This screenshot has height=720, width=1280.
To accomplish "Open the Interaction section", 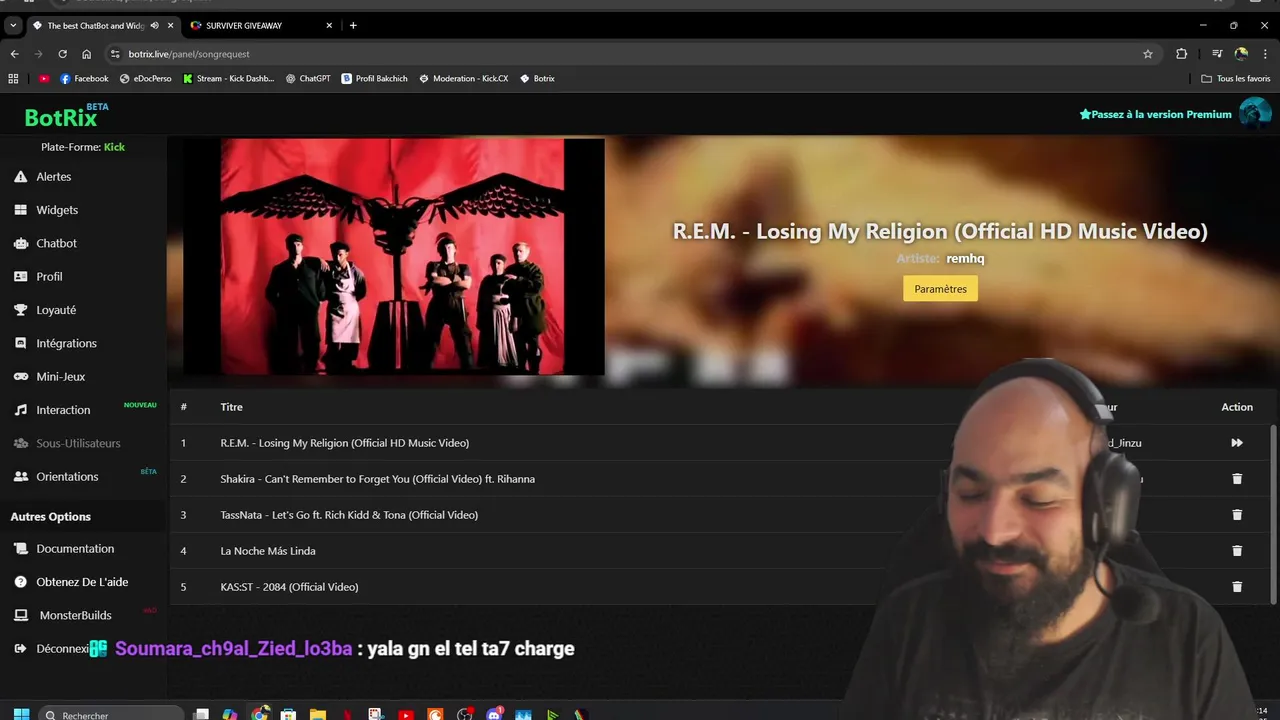I will tap(63, 410).
